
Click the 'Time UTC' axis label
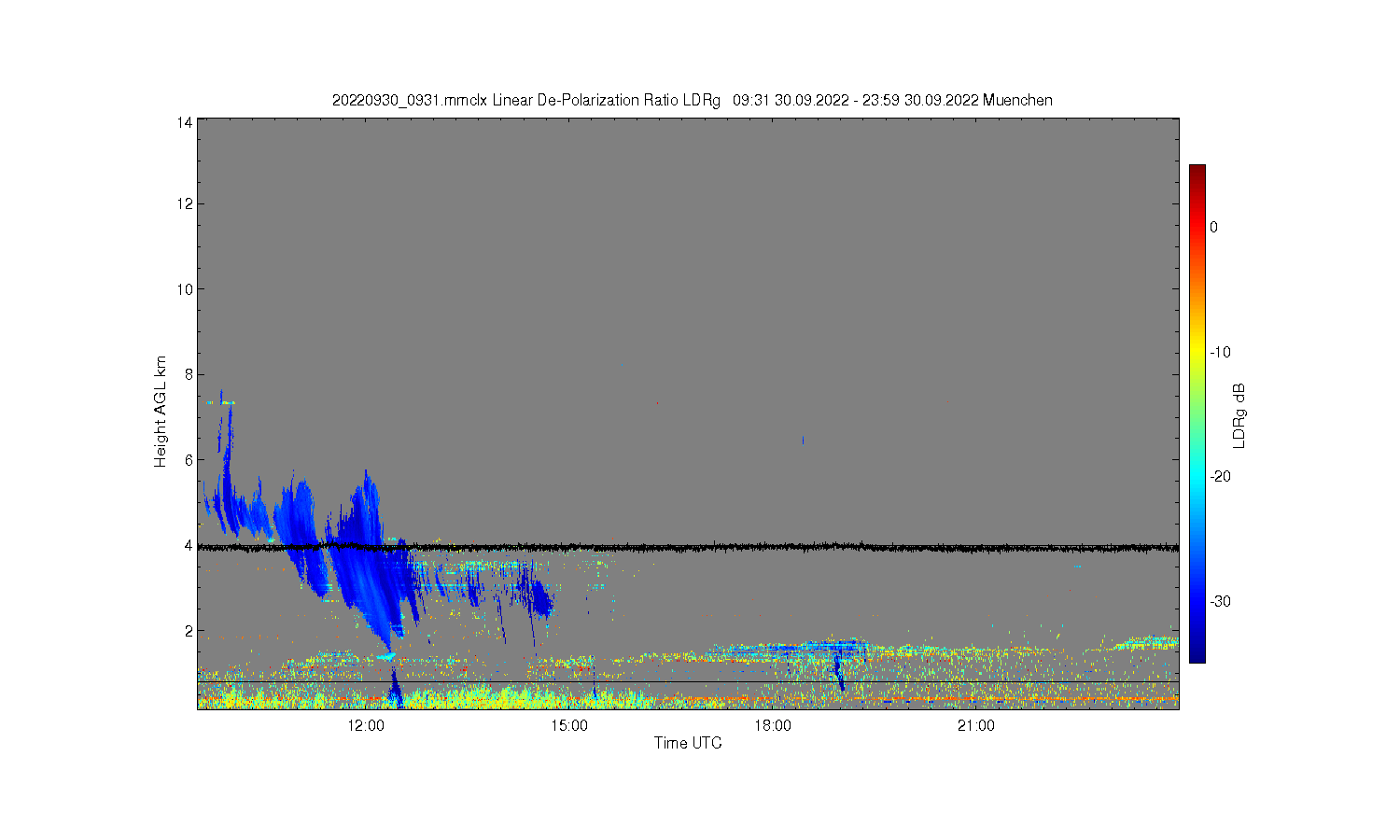click(x=688, y=743)
